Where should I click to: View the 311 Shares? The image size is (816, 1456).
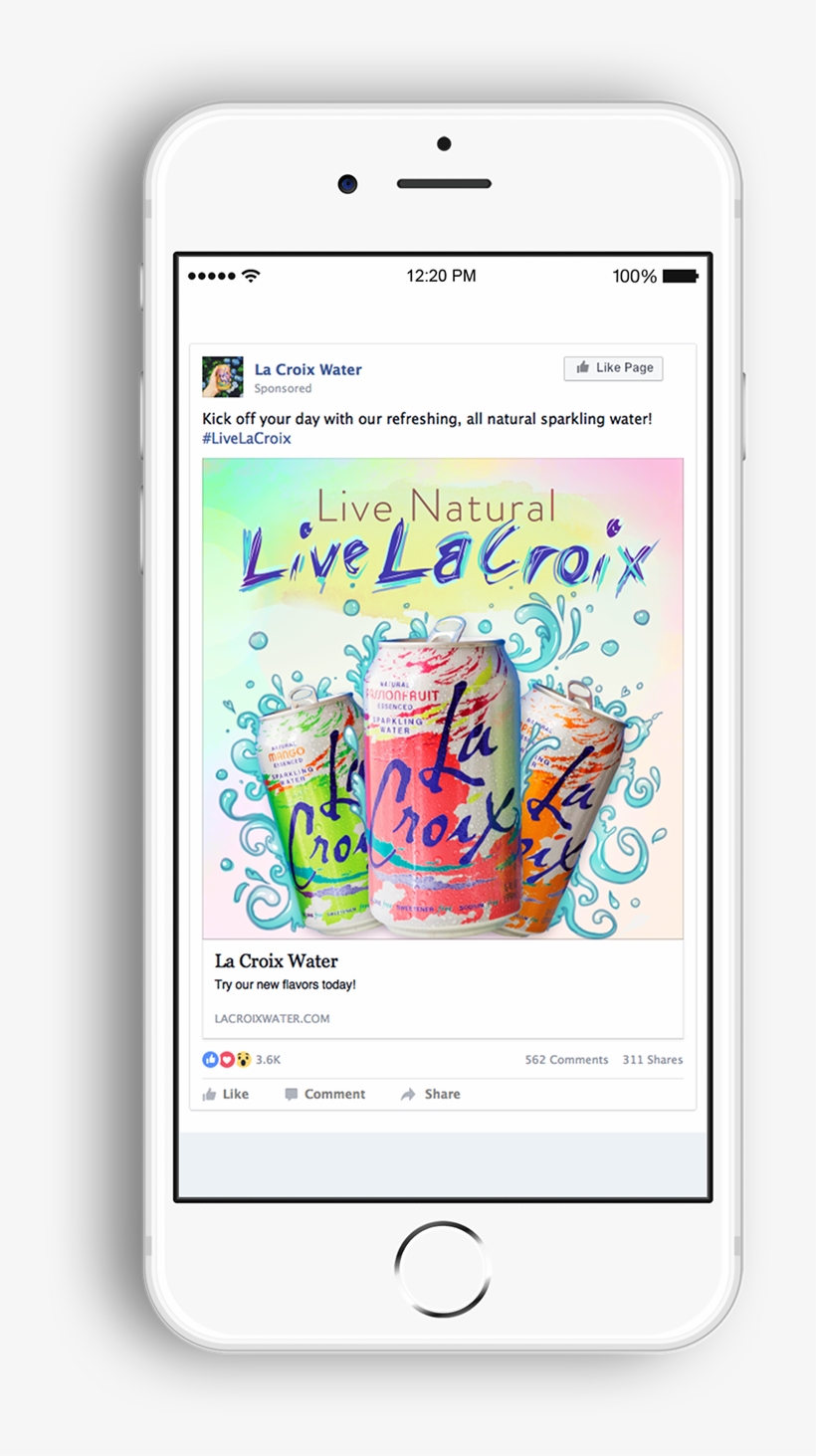pyautogui.click(x=653, y=1060)
